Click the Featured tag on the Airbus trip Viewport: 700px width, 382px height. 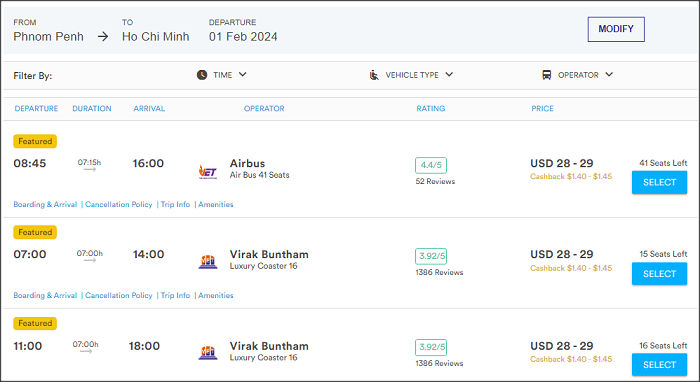[x=35, y=141]
